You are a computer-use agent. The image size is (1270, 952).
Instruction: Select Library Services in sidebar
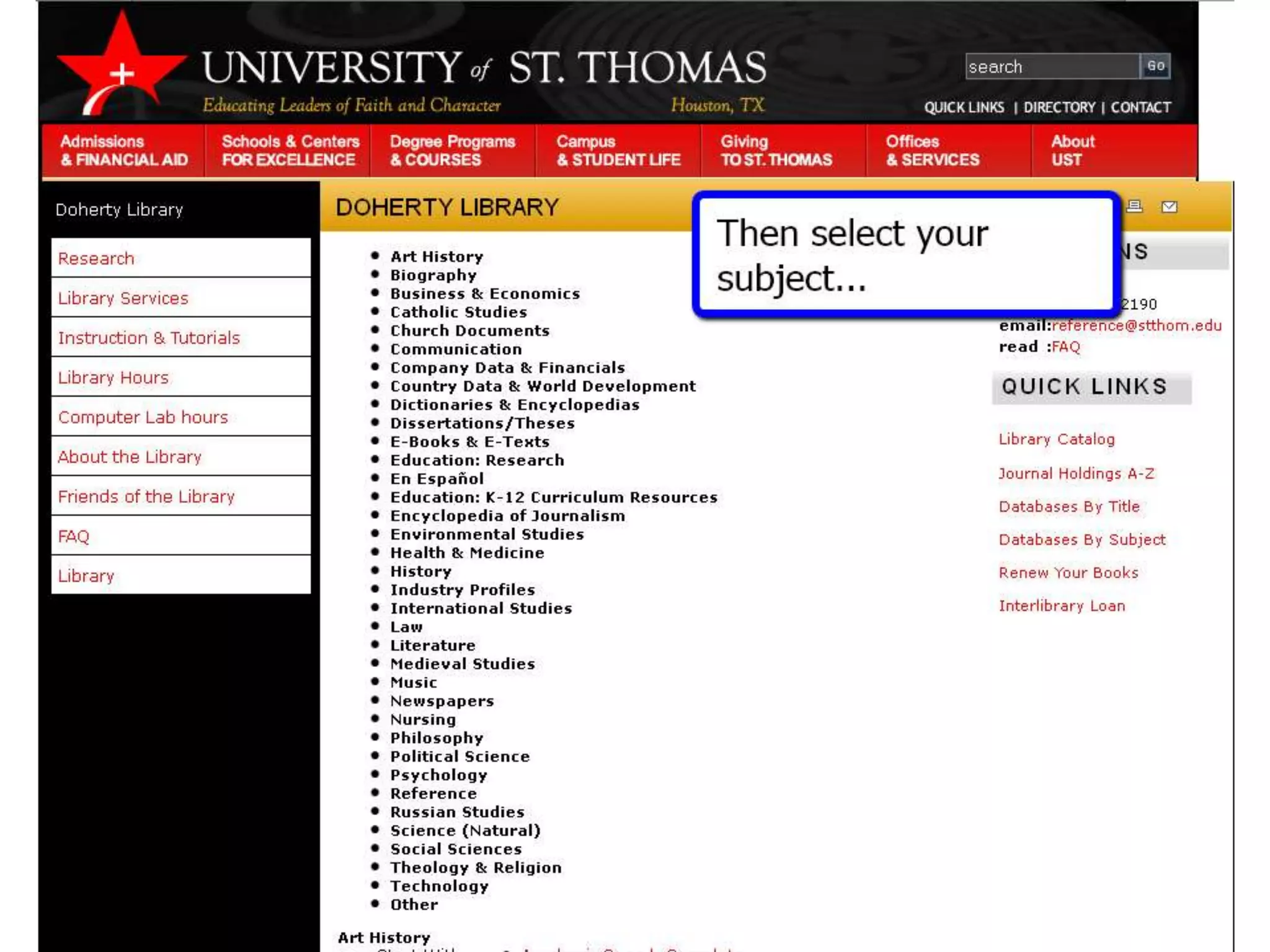(x=180, y=297)
